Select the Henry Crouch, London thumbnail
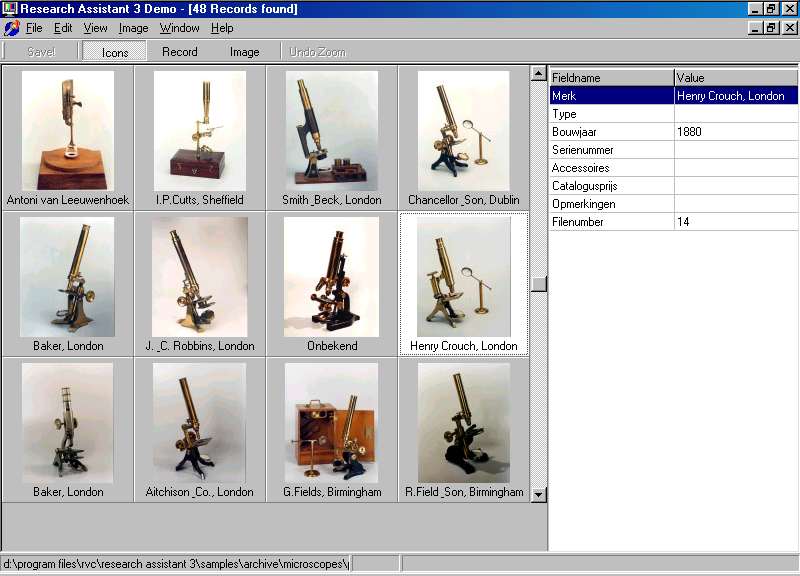The image size is (800, 576). click(463, 284)
